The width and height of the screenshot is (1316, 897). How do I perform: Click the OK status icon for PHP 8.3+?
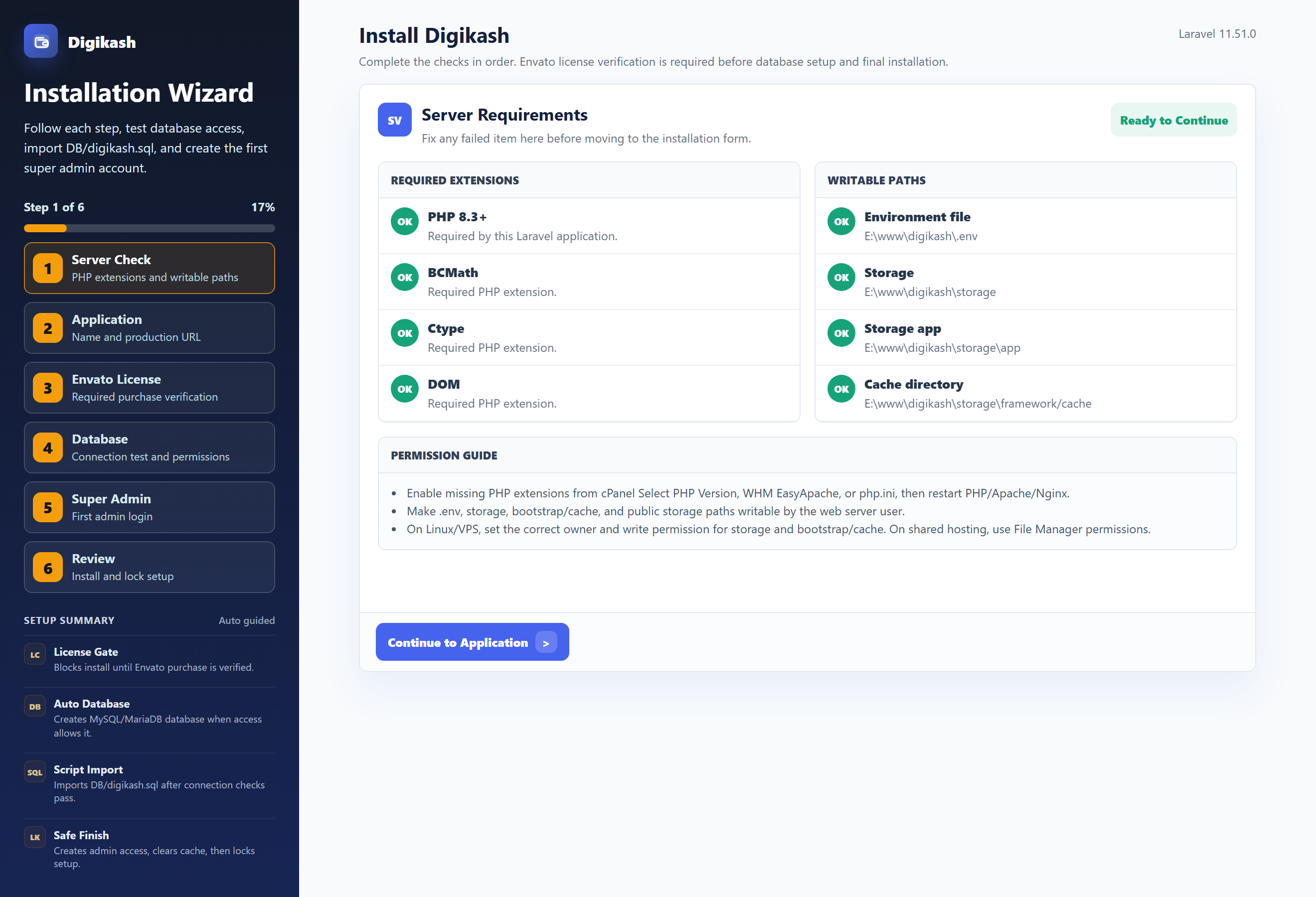click(404, 221)
